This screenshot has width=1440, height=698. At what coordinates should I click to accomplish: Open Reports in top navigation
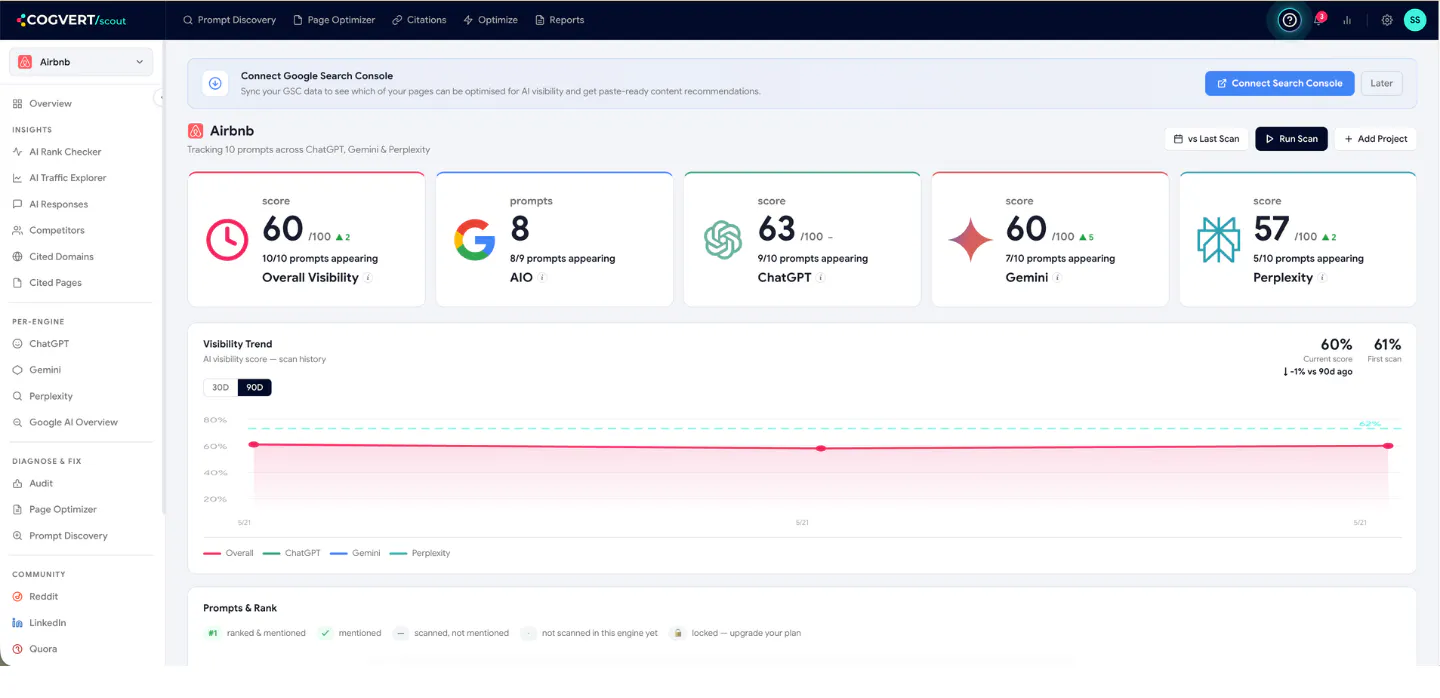point(560,20)
